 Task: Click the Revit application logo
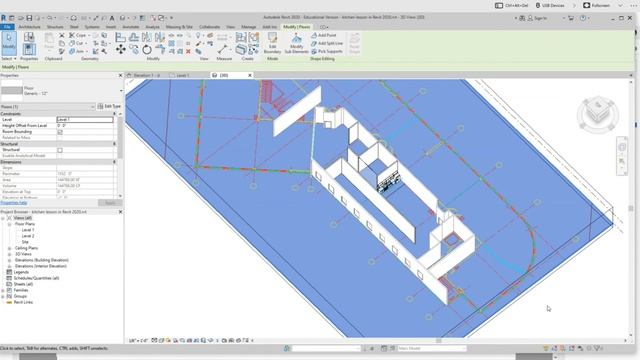pyautogui.click(x=4, y=18)
